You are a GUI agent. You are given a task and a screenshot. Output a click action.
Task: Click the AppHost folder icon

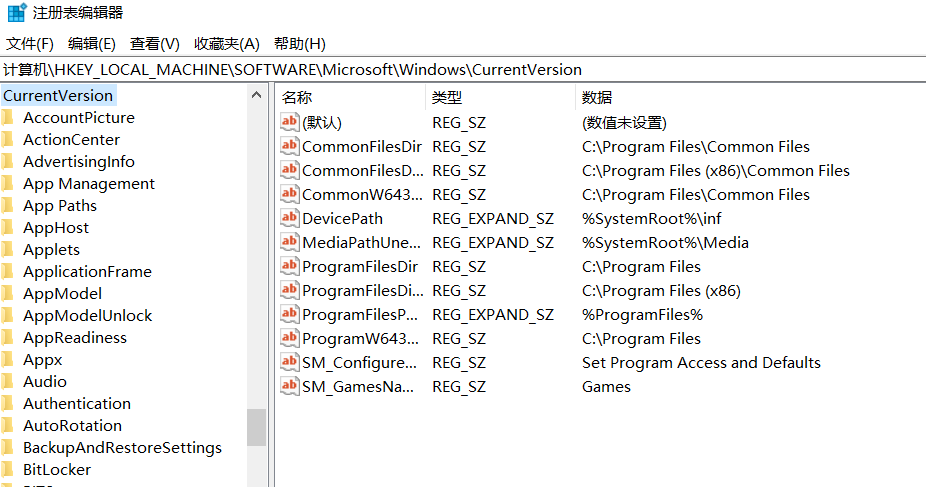(7, 227)
